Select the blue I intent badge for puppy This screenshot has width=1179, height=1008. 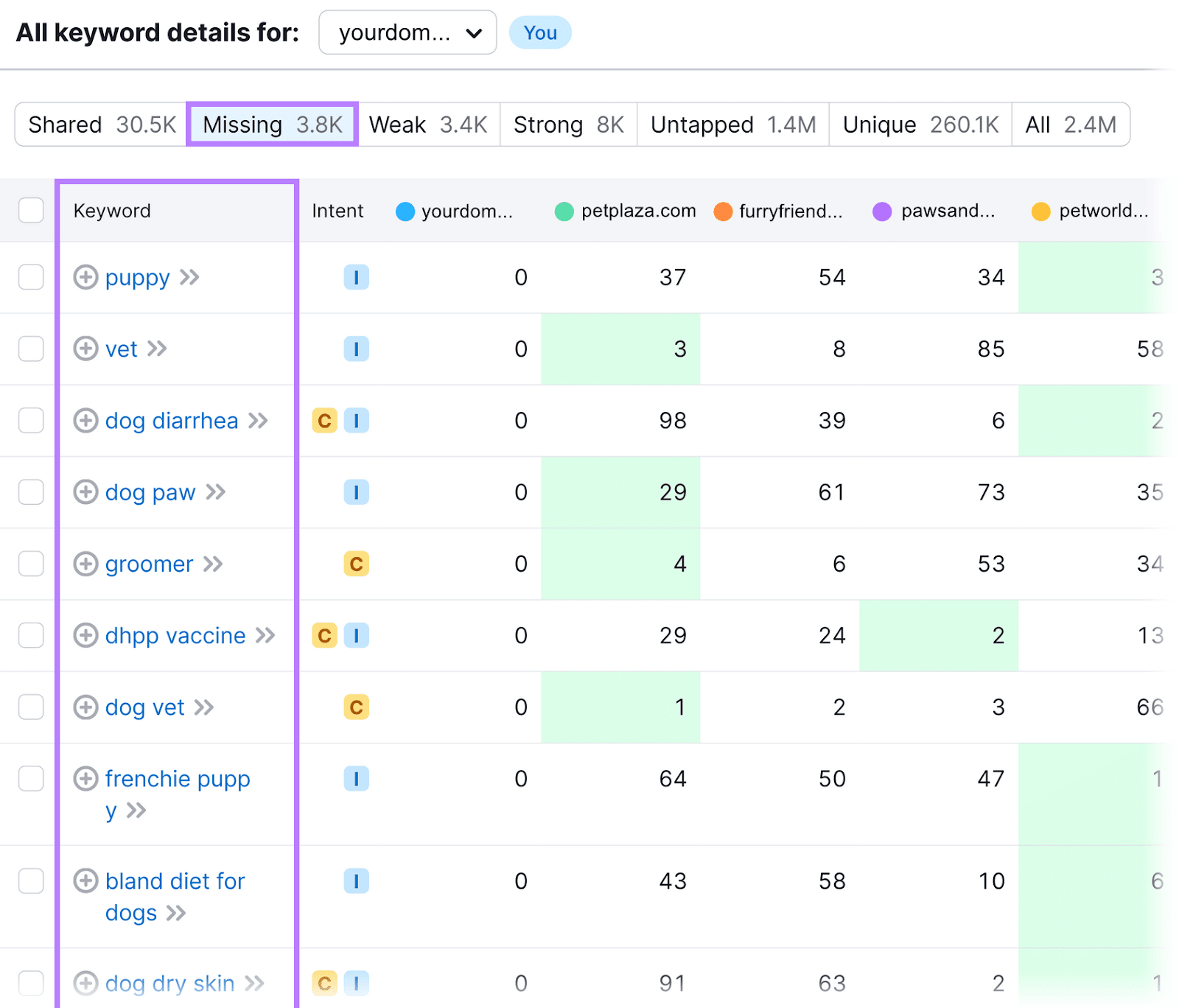pyautogui.click(x=357, y=278)
